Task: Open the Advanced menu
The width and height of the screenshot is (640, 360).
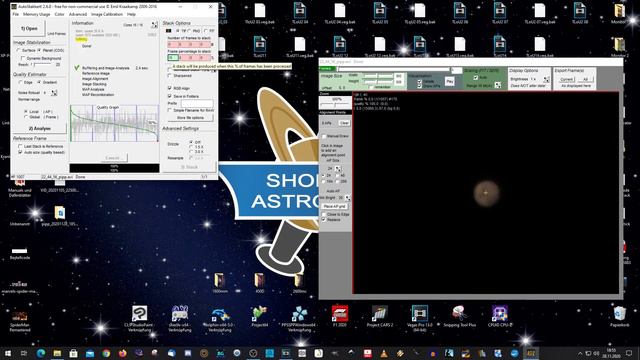Action: point(78,14)
